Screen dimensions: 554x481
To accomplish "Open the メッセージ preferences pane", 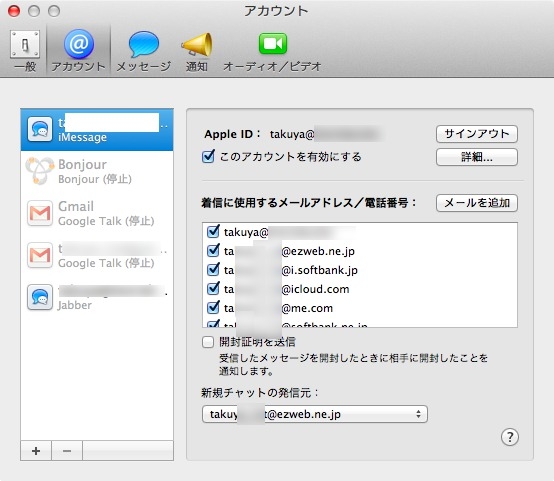I will (143, 51).
